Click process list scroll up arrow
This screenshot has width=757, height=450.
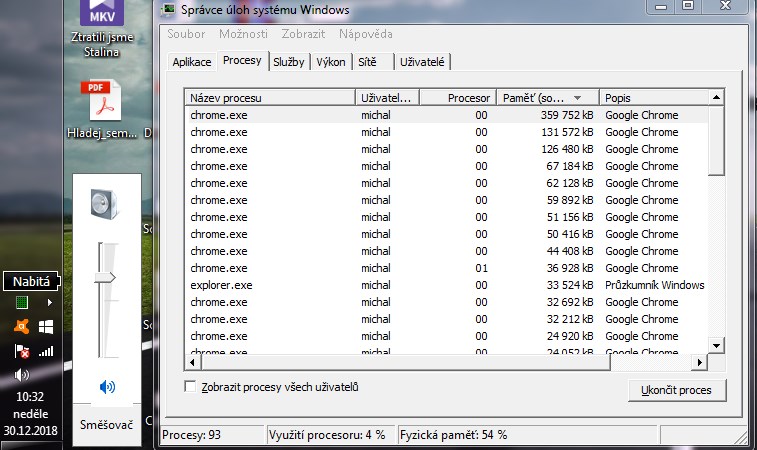click(x=716, y=98)
